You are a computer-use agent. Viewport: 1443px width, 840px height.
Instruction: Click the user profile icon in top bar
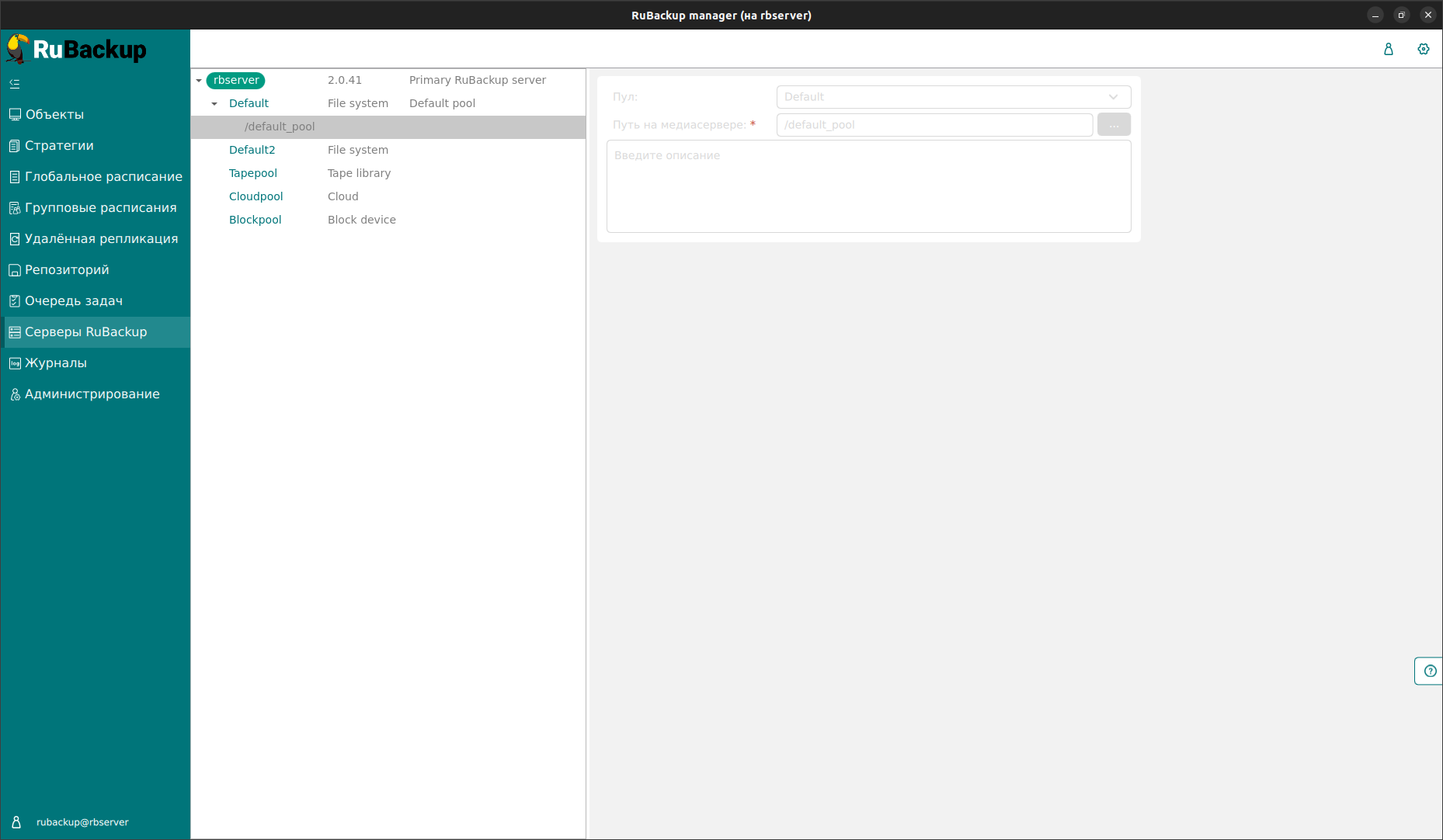pos(1389,49)
